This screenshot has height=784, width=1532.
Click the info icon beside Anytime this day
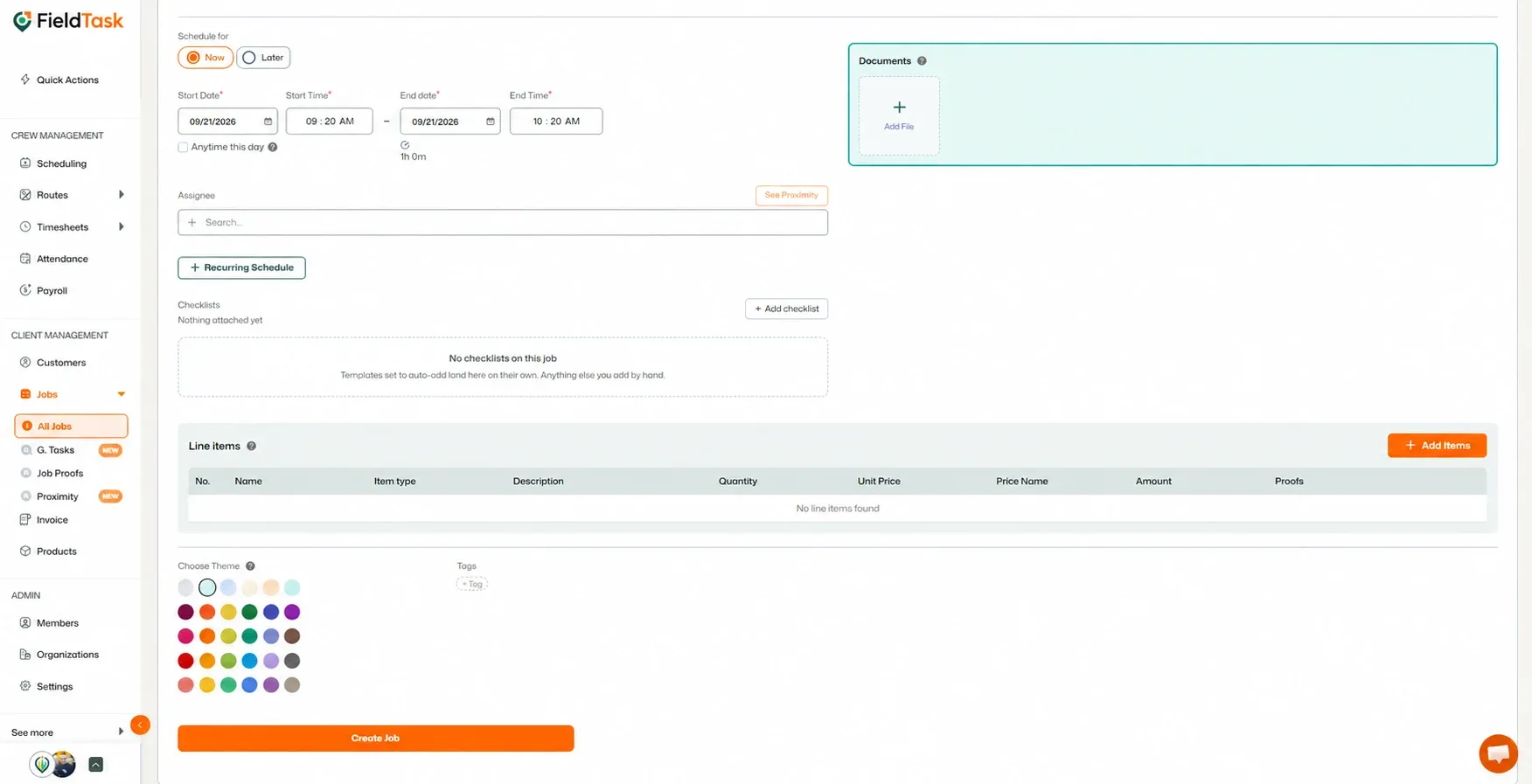pyautogui.click(x=273, y=147)
